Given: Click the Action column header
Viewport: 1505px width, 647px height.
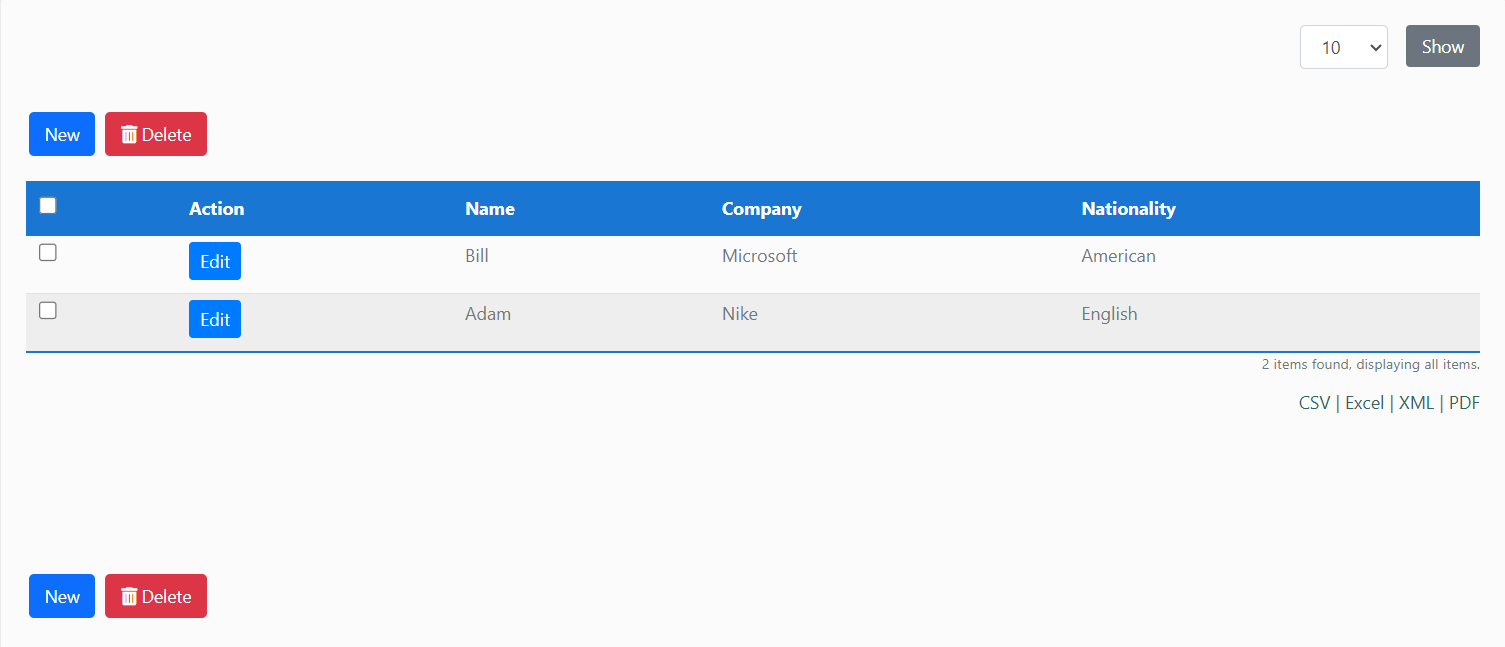Looking at the screenshot, I should 217,209.
